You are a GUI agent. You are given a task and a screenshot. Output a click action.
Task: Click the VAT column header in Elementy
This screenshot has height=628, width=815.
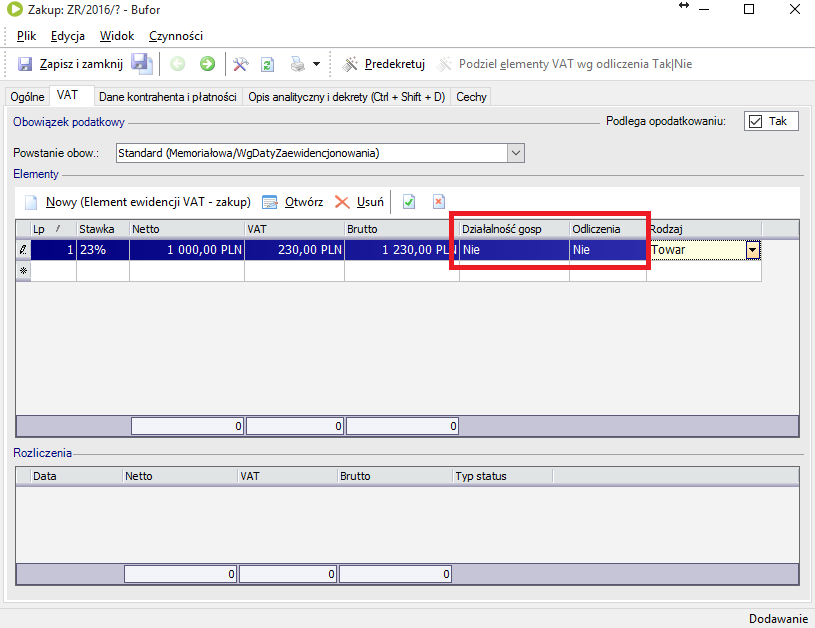pos(295,229)
